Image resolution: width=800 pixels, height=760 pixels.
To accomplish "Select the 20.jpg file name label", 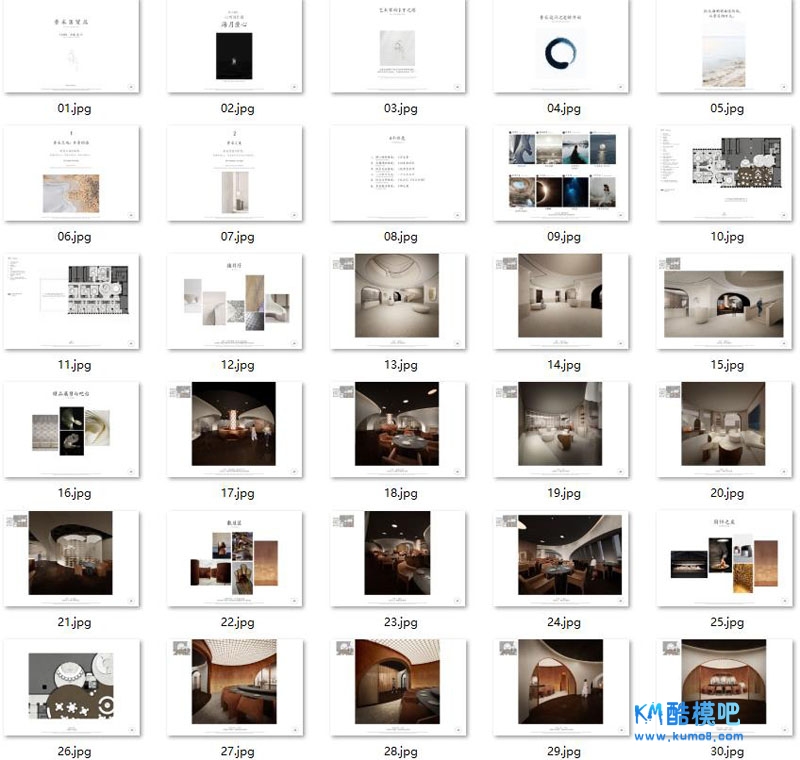I will tap(724, 493).
